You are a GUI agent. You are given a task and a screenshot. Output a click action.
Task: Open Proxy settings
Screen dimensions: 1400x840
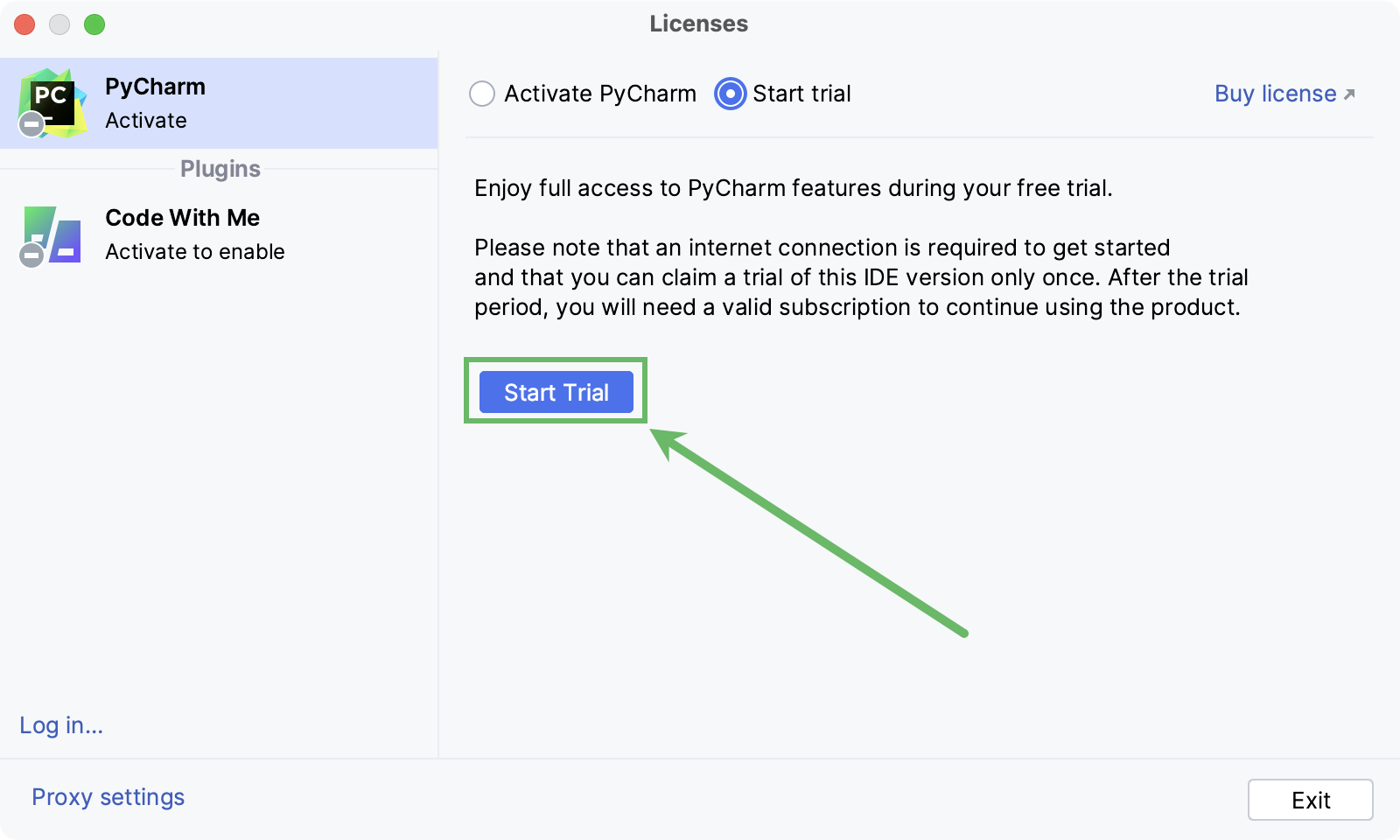108,797
